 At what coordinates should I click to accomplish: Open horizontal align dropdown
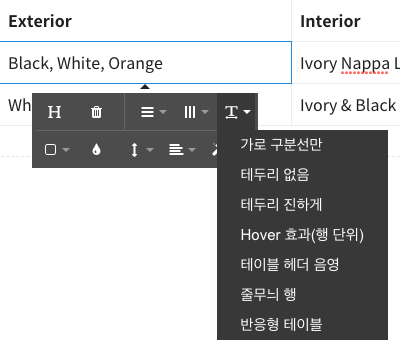coord(182,150)
